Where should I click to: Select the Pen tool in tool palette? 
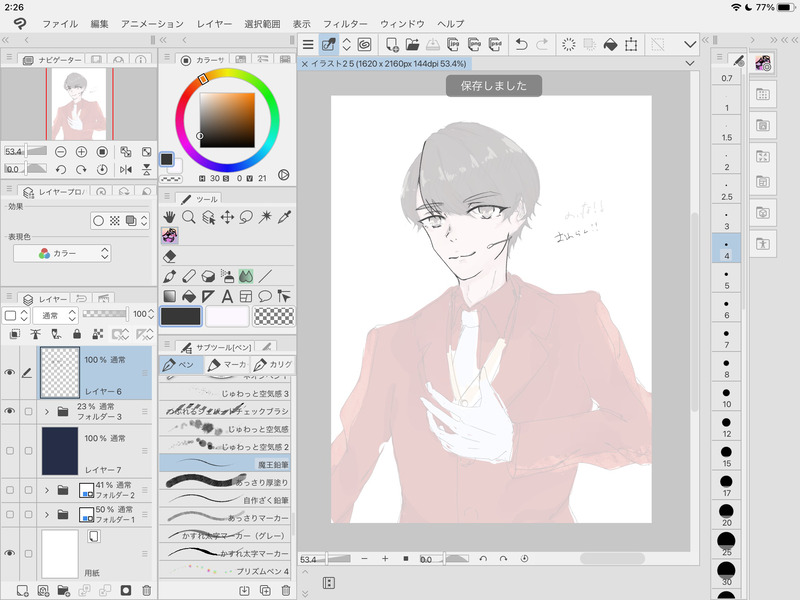click(x=169, y=277)
